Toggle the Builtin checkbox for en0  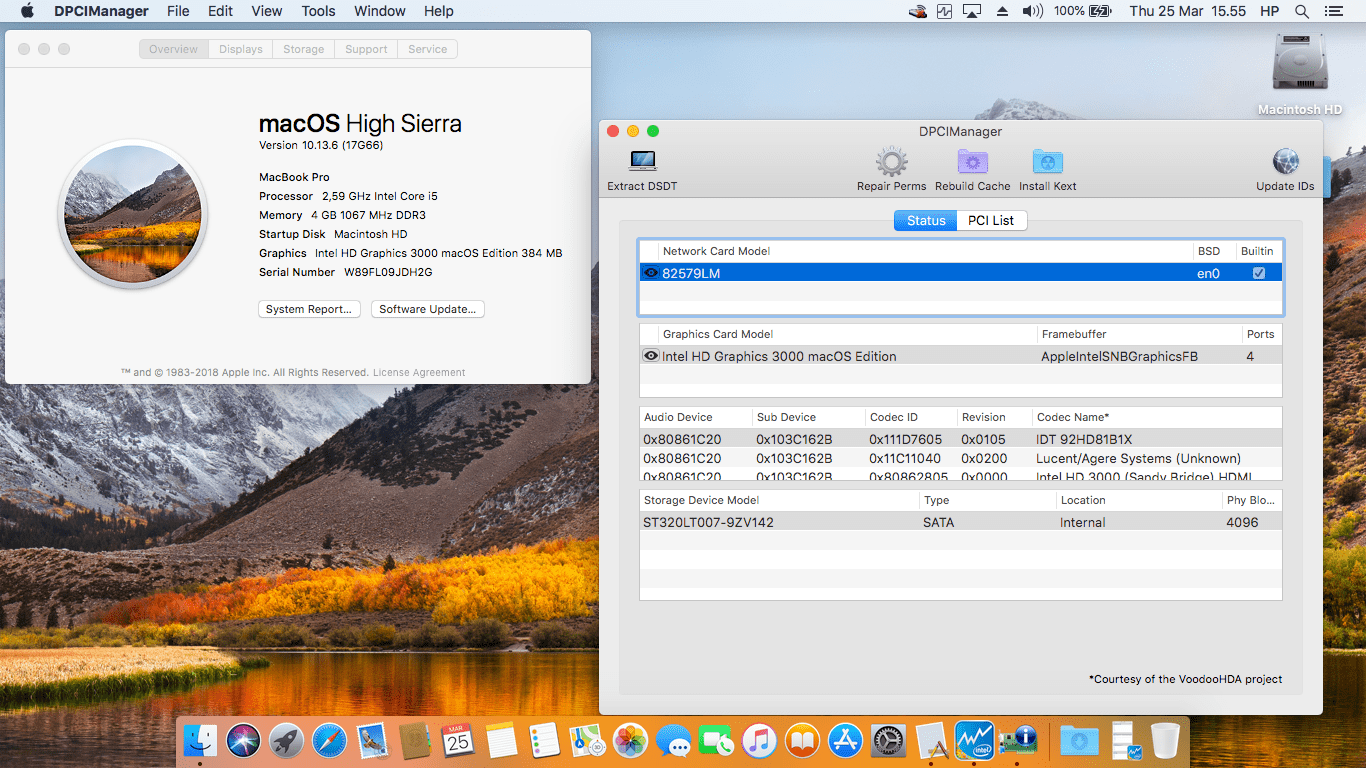(1259, 273)
